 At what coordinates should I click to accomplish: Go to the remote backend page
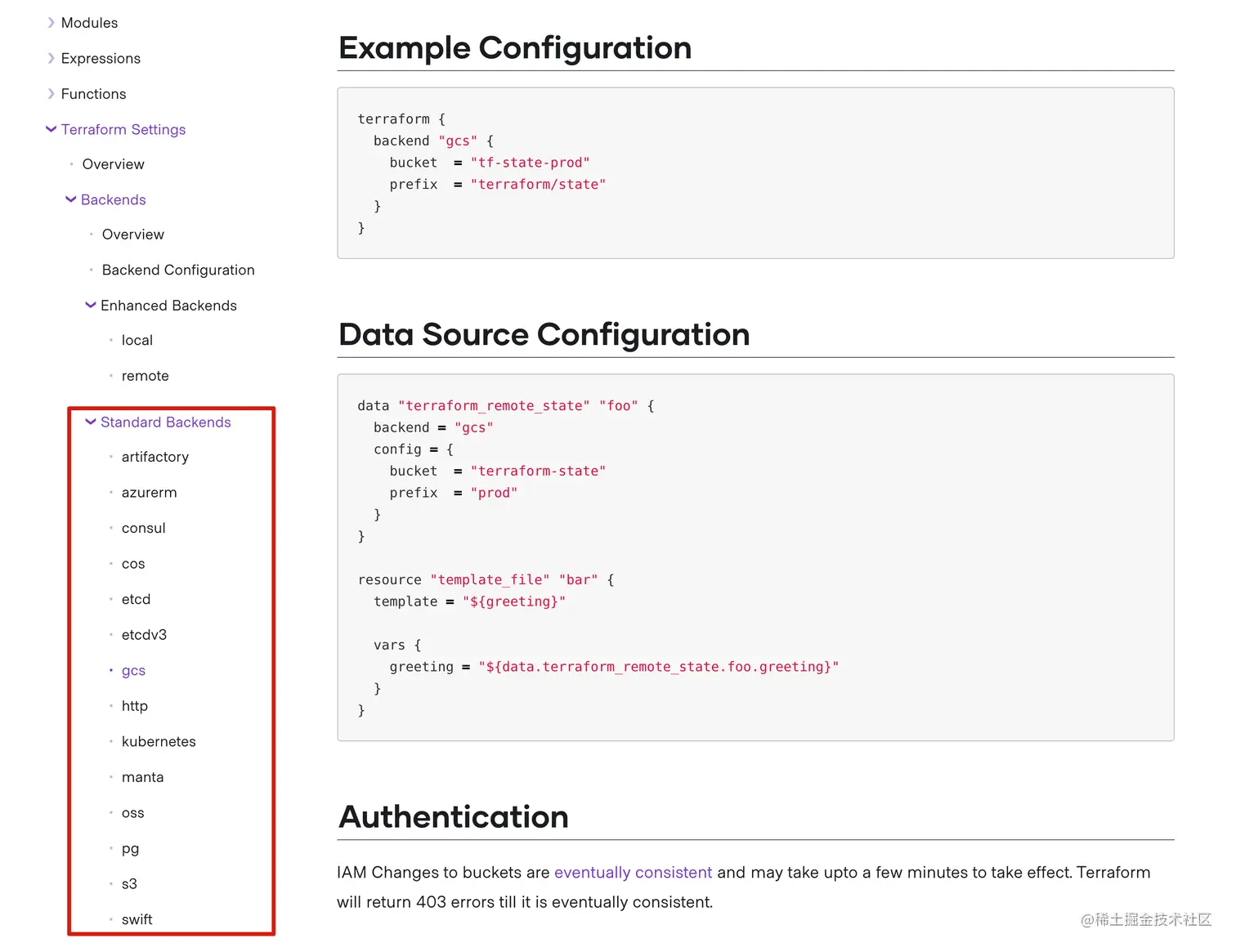(x=146, y=376)
